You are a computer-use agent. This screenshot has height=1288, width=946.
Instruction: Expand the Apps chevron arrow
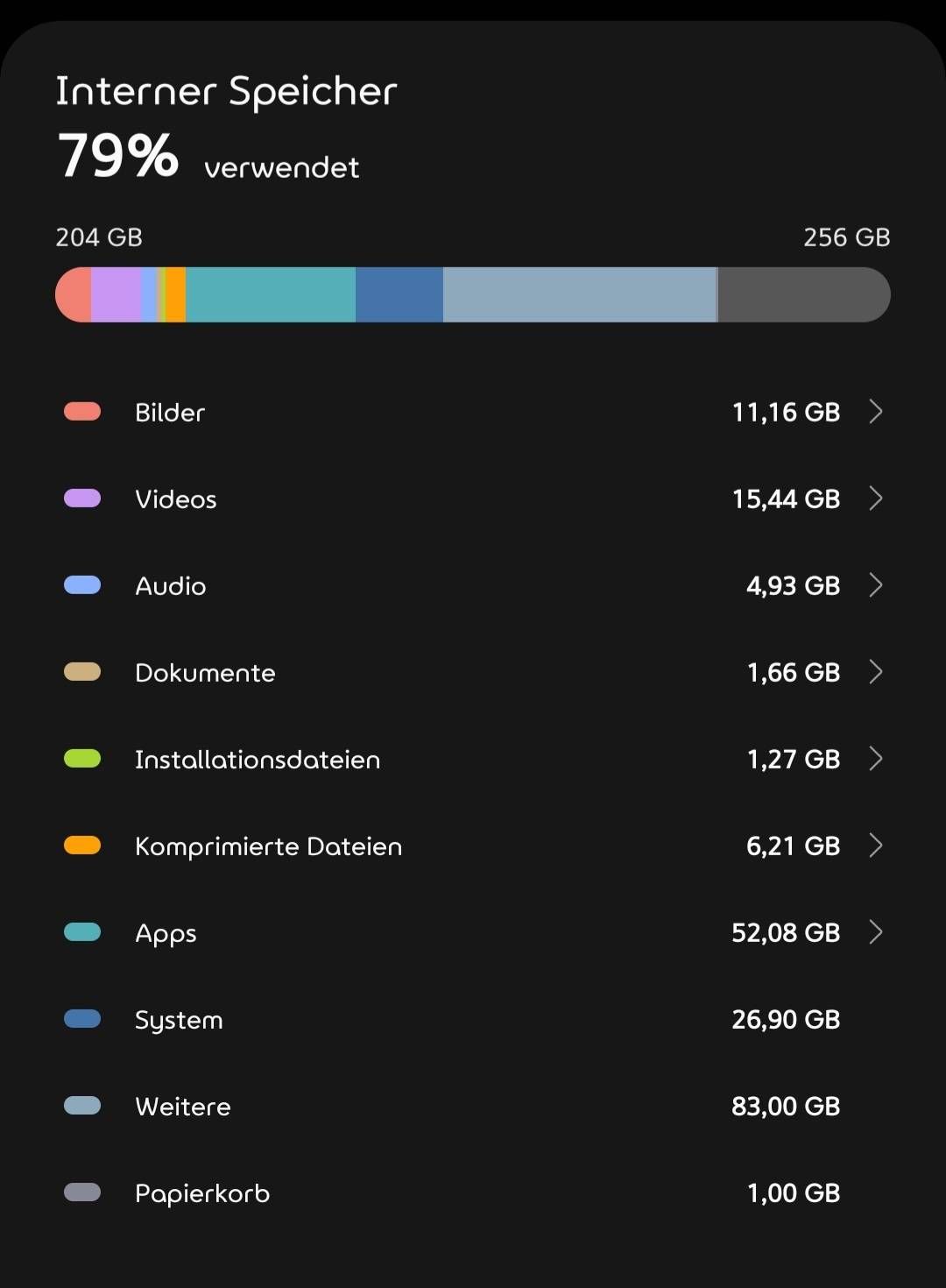coord(875,932)
